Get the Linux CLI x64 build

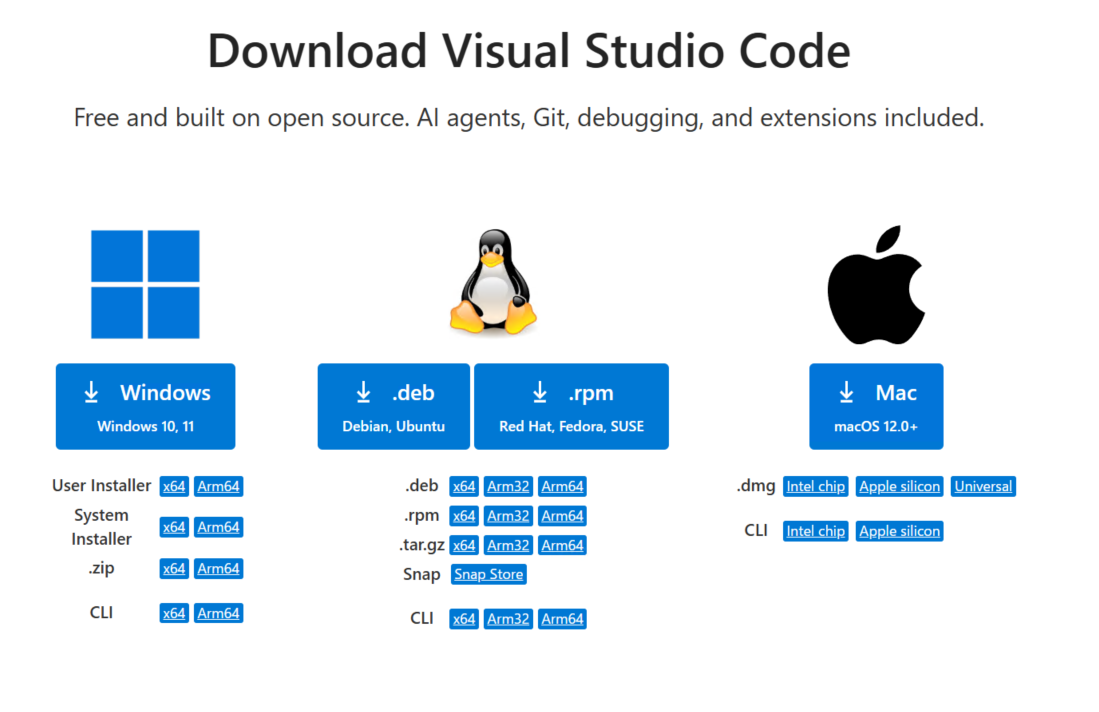[464, 619]
